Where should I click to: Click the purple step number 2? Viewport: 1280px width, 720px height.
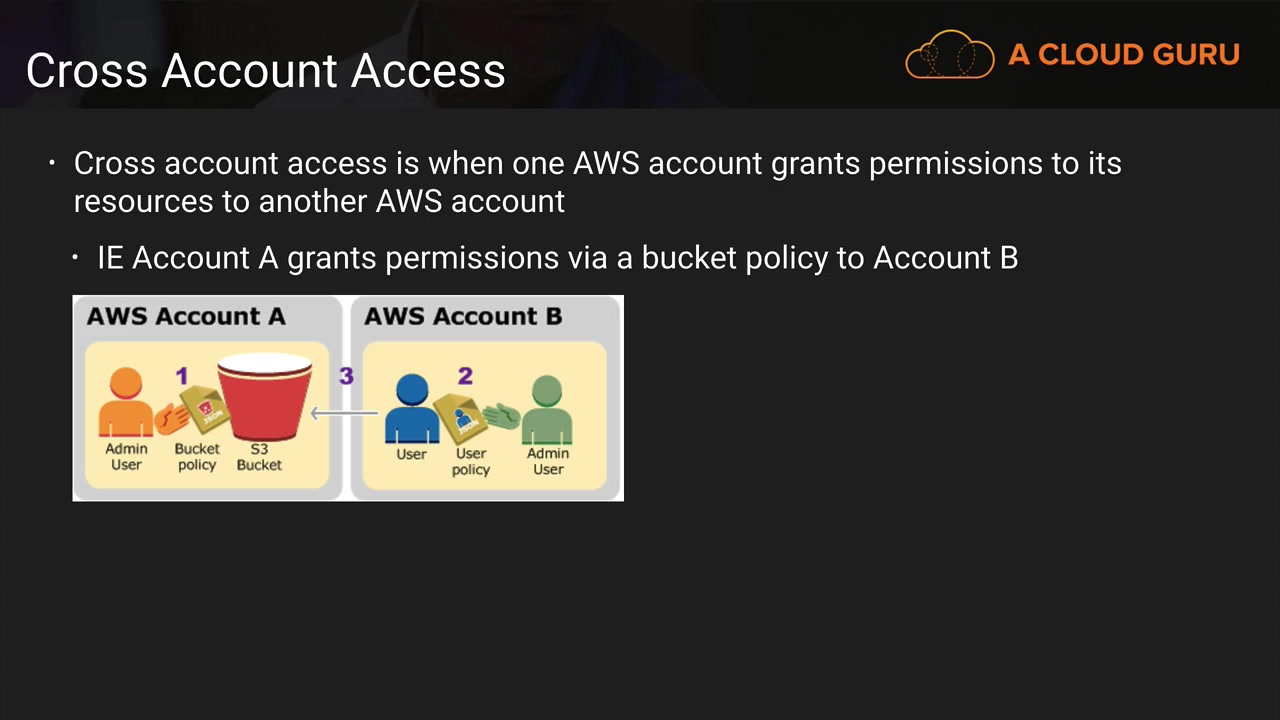click(x=465, y=376)
